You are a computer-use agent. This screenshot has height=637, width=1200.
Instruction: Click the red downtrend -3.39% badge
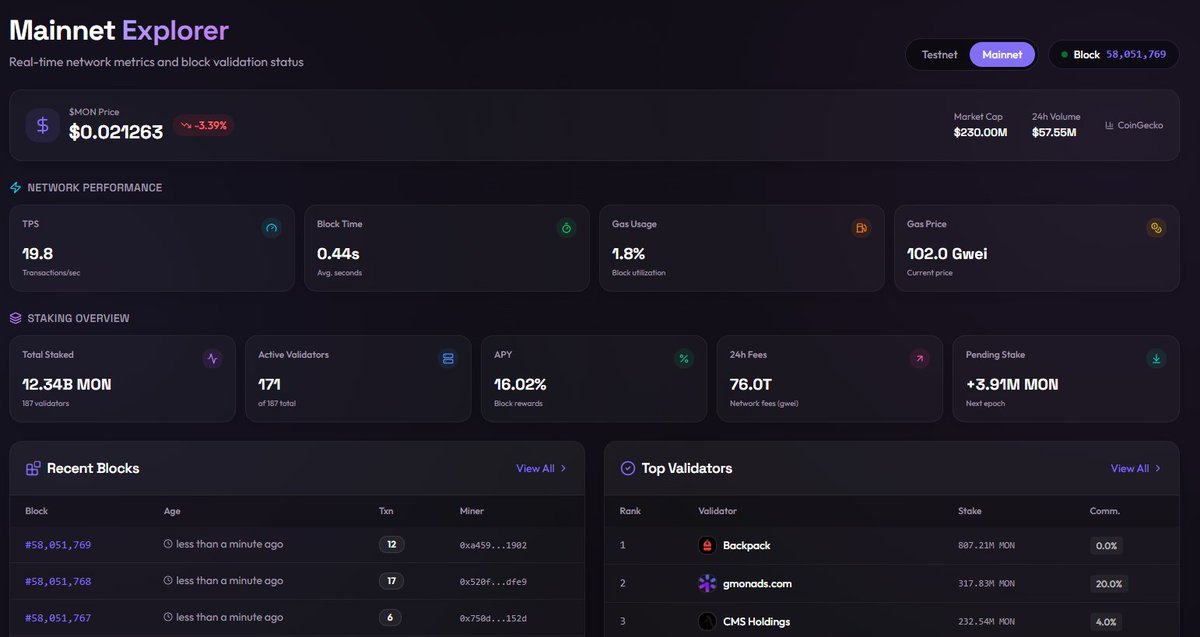pos(203,125)
